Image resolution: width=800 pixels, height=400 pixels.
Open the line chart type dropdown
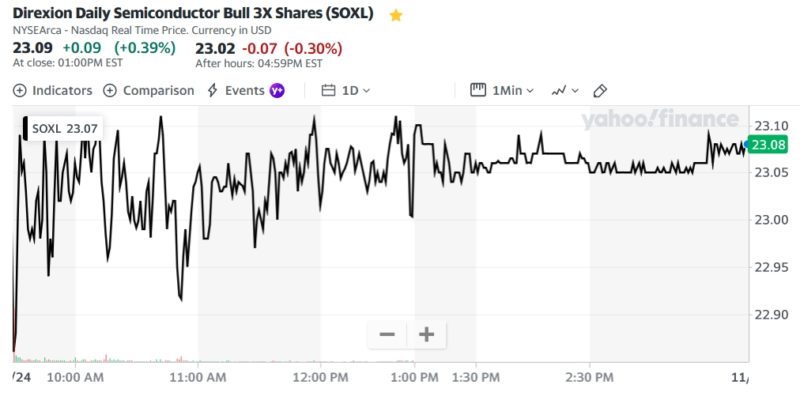(x=564, y=90)
